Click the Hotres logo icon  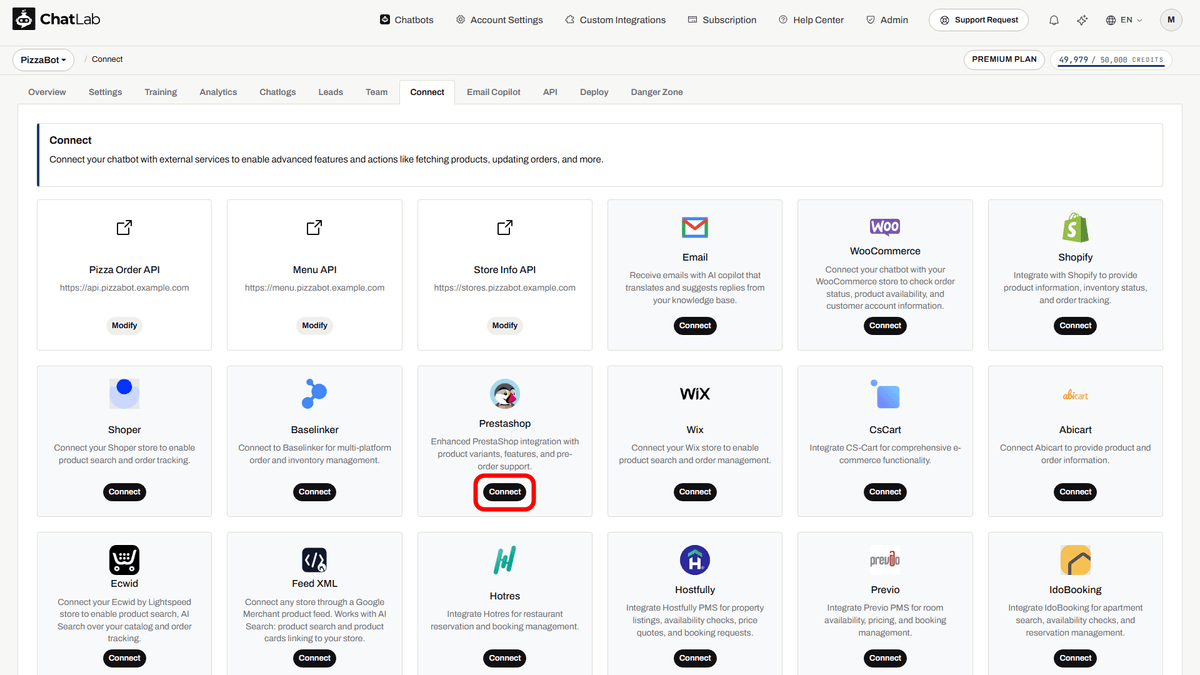(x=505, y=560)
